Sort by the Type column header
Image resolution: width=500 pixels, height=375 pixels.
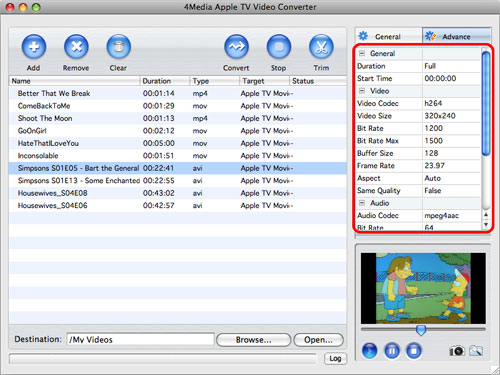coord(214,81)
